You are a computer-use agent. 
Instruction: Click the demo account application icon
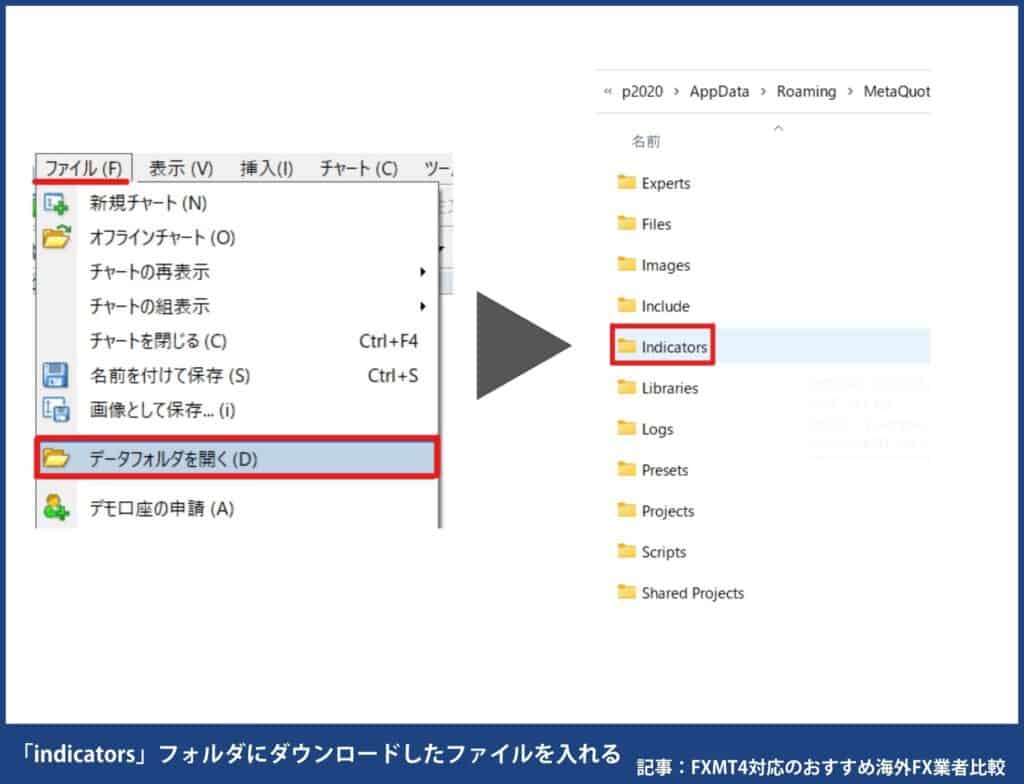(x=54, y=506)
